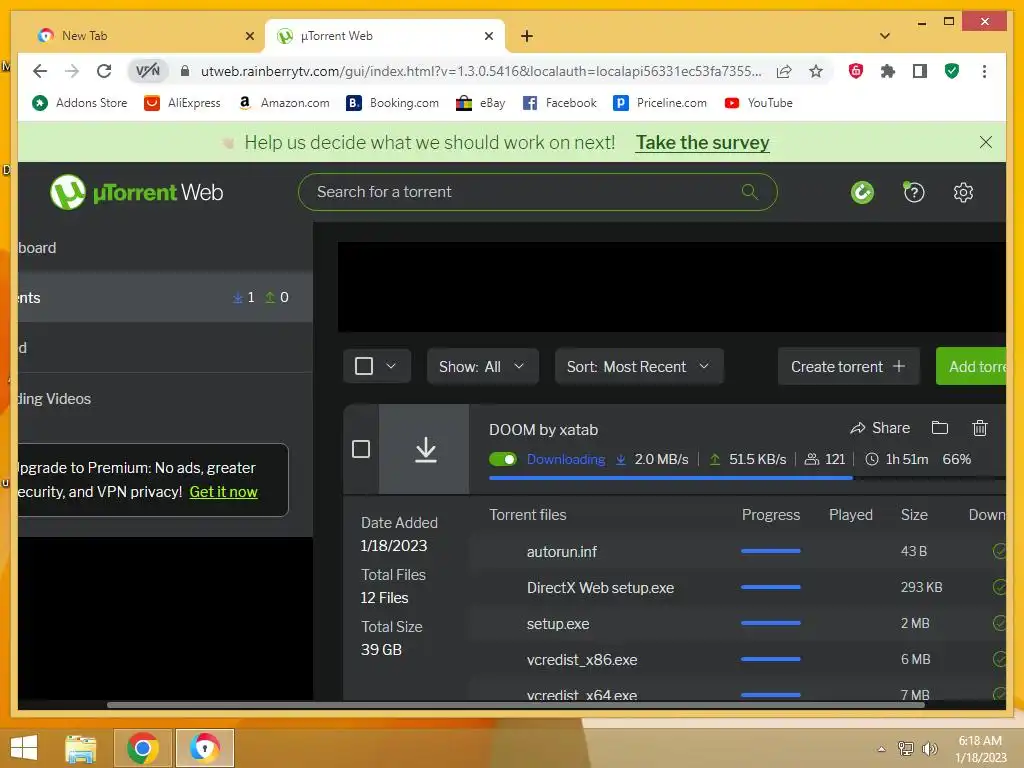Screen dimensions: 1024x768
Task: Select setup.exe in torrent files
Action: pyautogui.click(x=737, y=624)
